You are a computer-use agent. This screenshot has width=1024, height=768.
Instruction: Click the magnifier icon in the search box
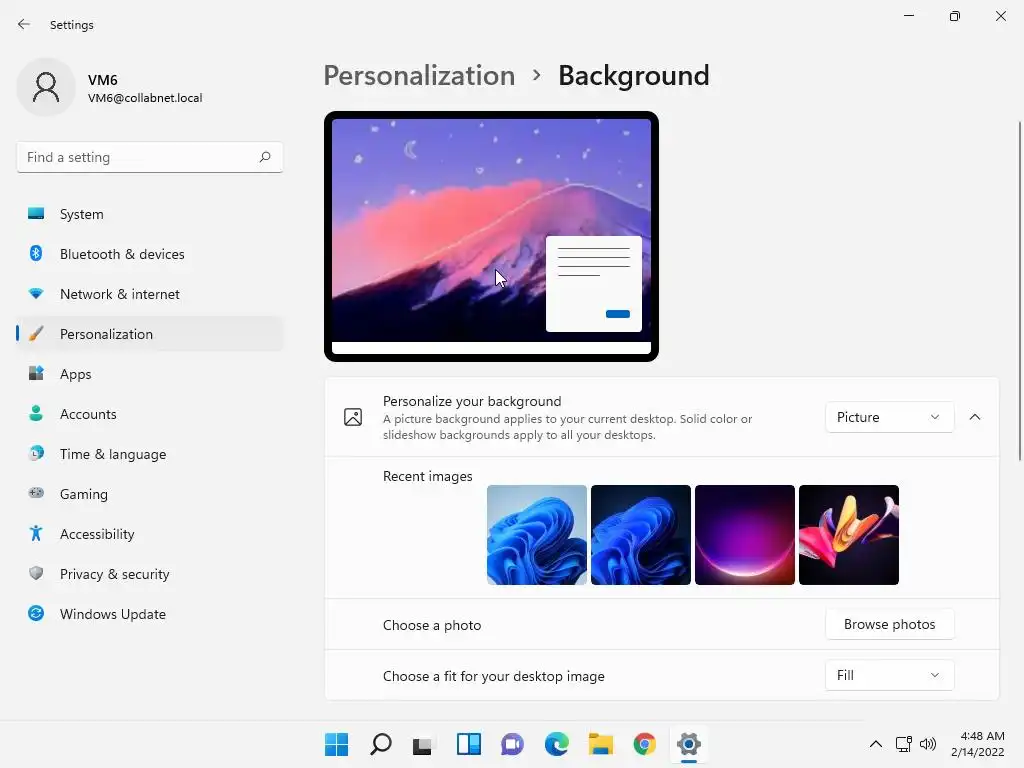pos(264,157)
